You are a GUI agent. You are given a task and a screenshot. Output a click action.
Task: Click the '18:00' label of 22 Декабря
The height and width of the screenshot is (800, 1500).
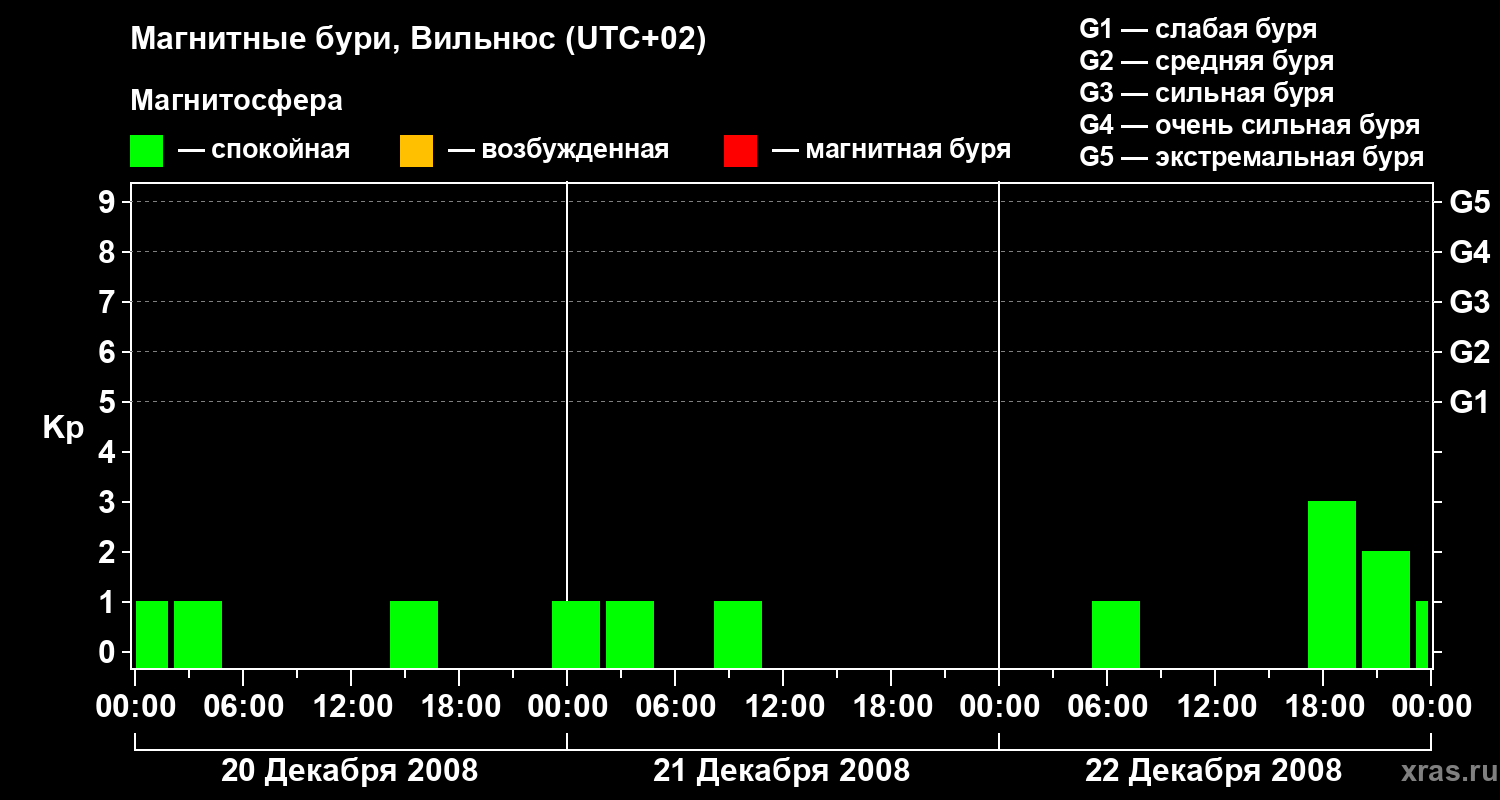[1323, 707]
